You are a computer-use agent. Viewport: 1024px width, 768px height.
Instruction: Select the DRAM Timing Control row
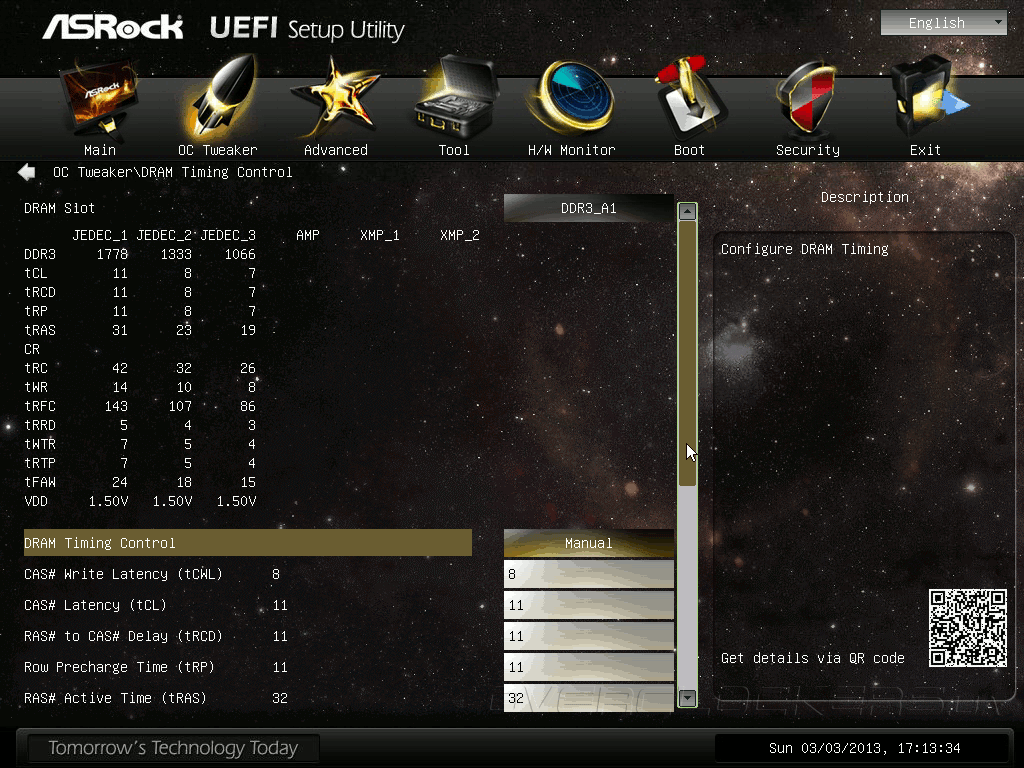[248, 543]
